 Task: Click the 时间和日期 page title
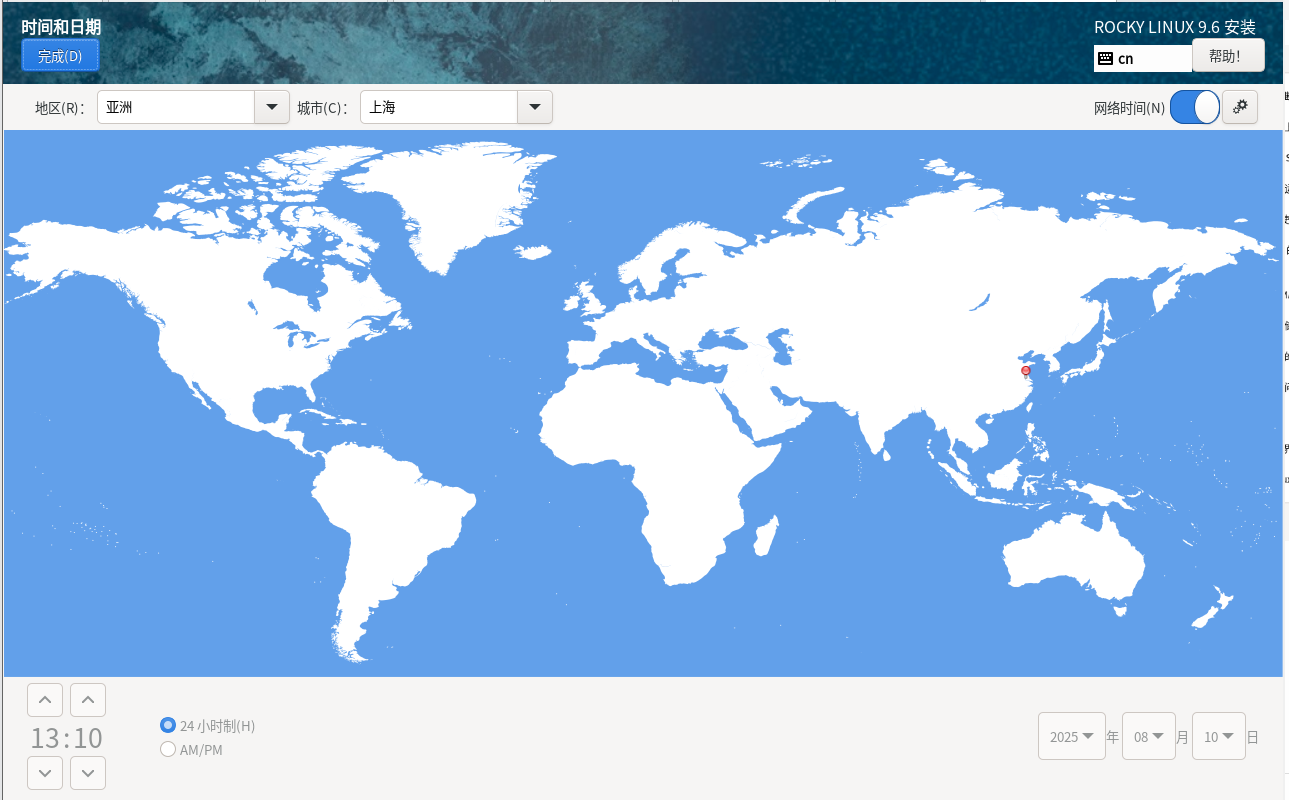[x=61, y=26]
